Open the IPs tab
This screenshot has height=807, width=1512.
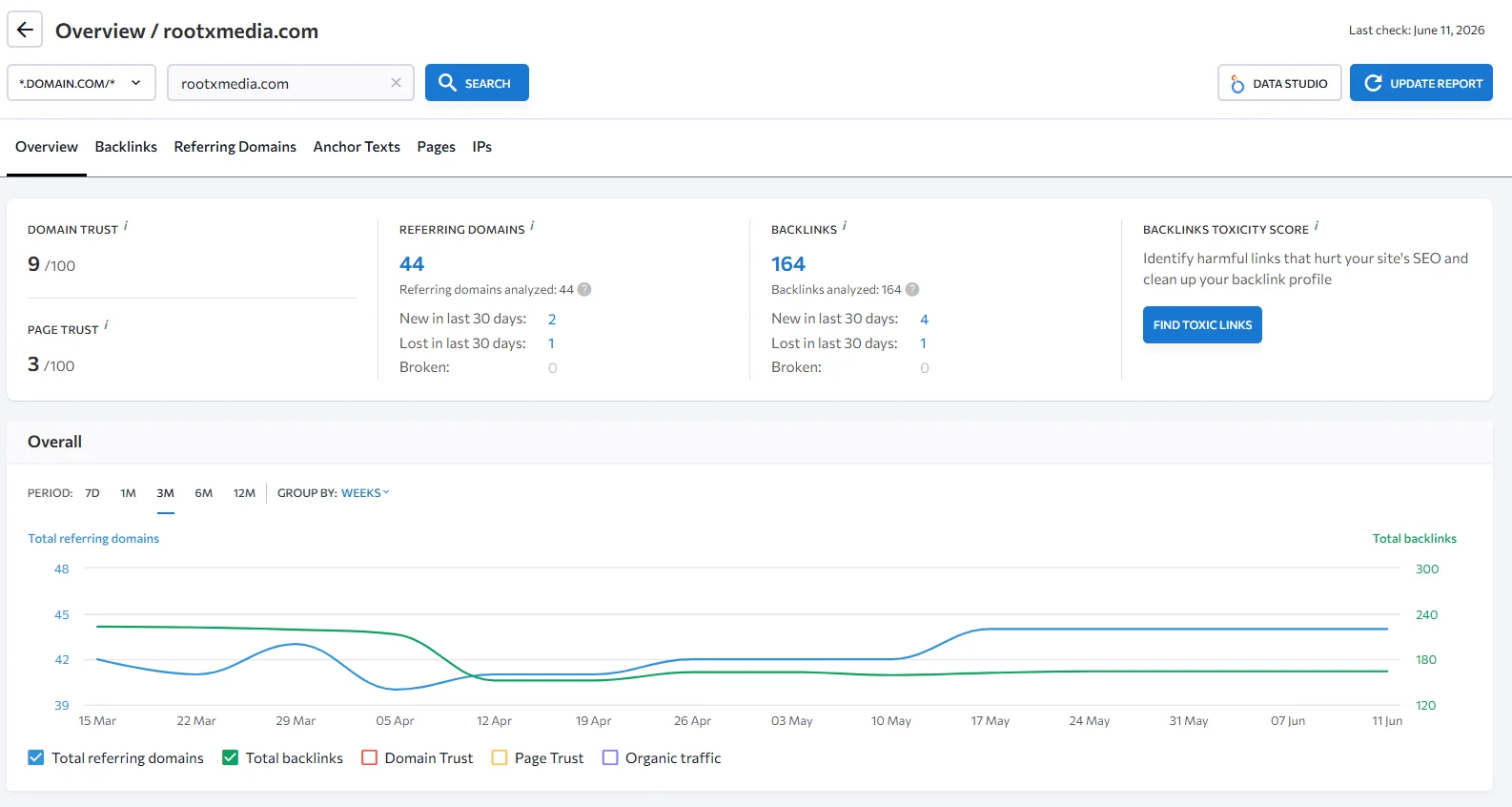[x=481, y=147]
